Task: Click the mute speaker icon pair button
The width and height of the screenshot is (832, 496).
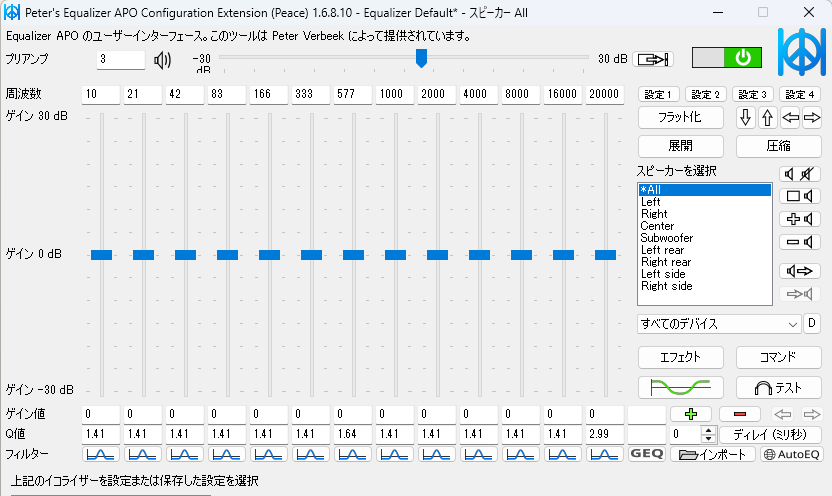Action: coord(800,174)
